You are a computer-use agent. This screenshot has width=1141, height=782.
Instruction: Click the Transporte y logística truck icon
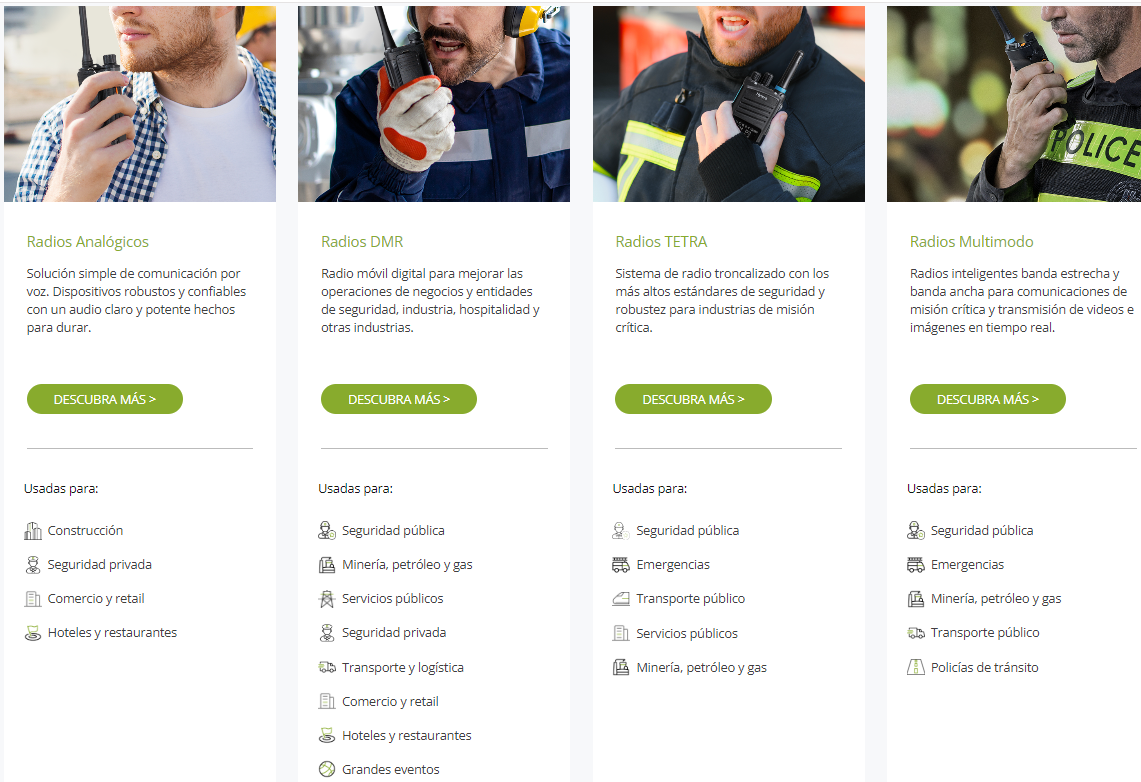click(327, 667)
